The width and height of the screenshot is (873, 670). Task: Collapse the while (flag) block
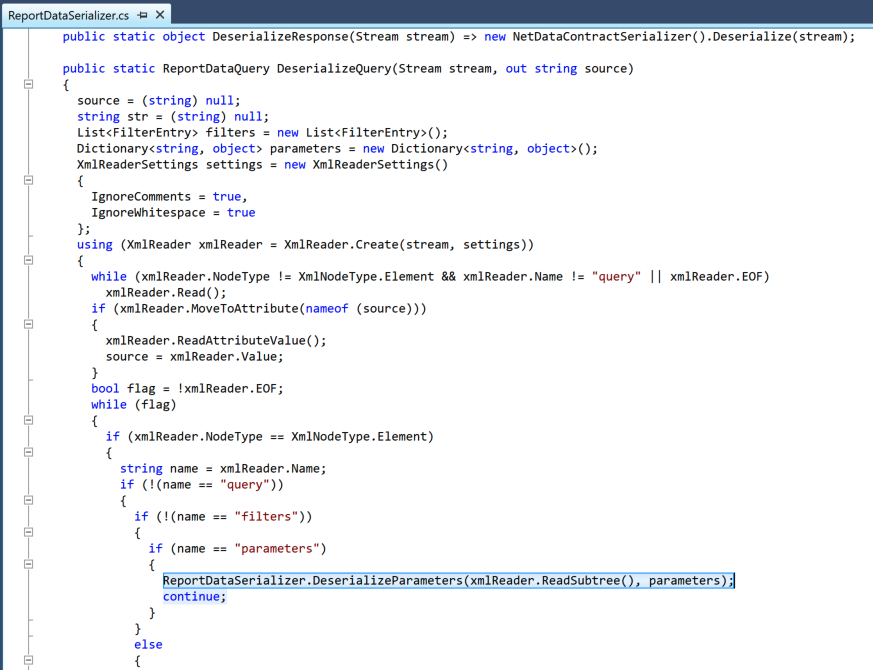29,420
